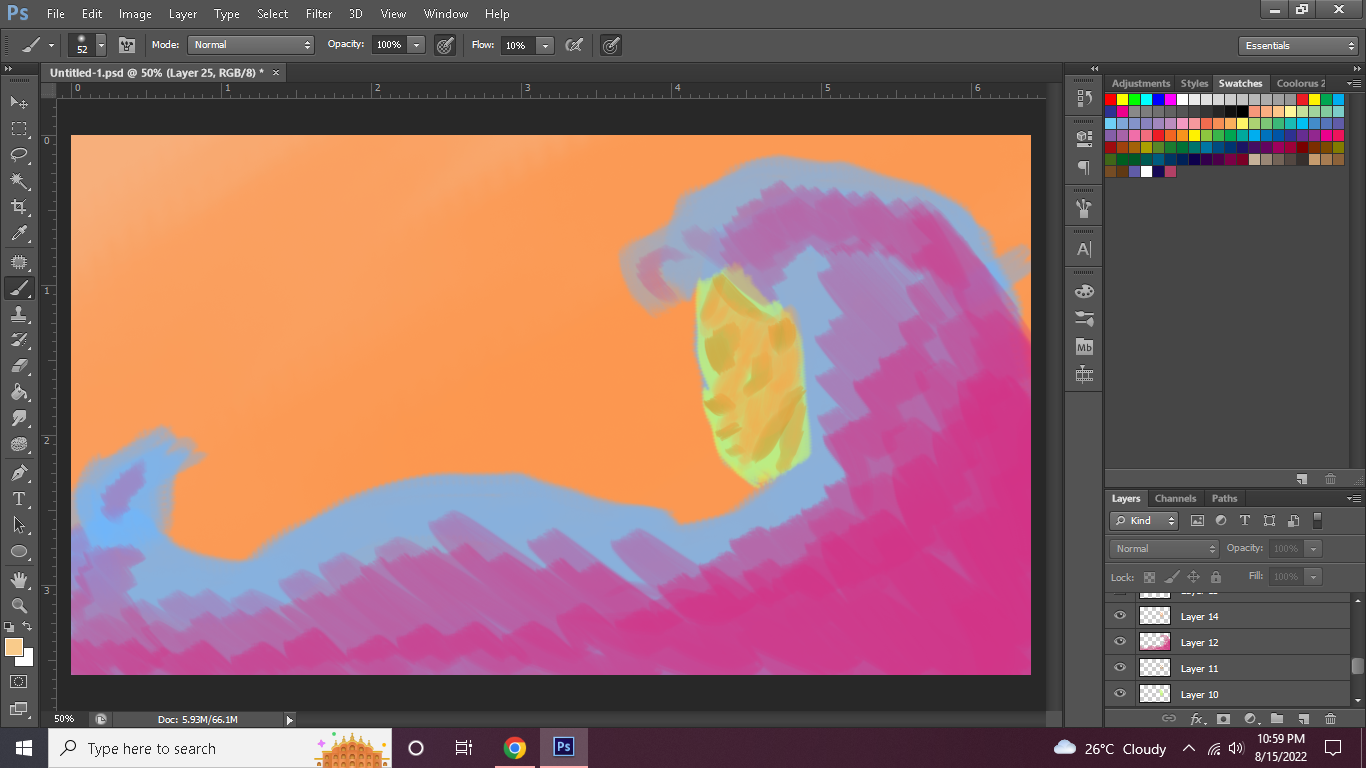The height and width of the screenshot is (768, 1366).
Task: Switch to the Styles tab
Action: [x=1194, y=83]
